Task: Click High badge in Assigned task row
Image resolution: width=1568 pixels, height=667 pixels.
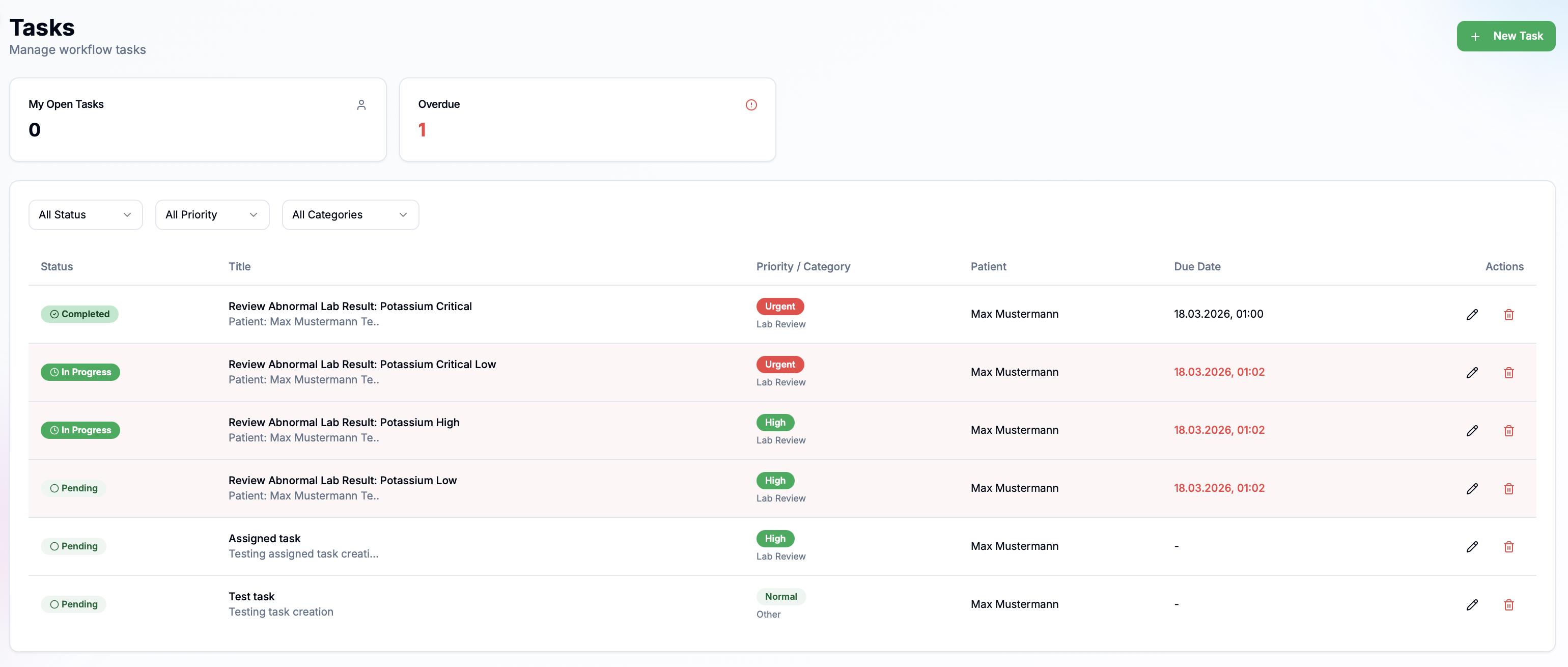Action: [x=775, y=539]
